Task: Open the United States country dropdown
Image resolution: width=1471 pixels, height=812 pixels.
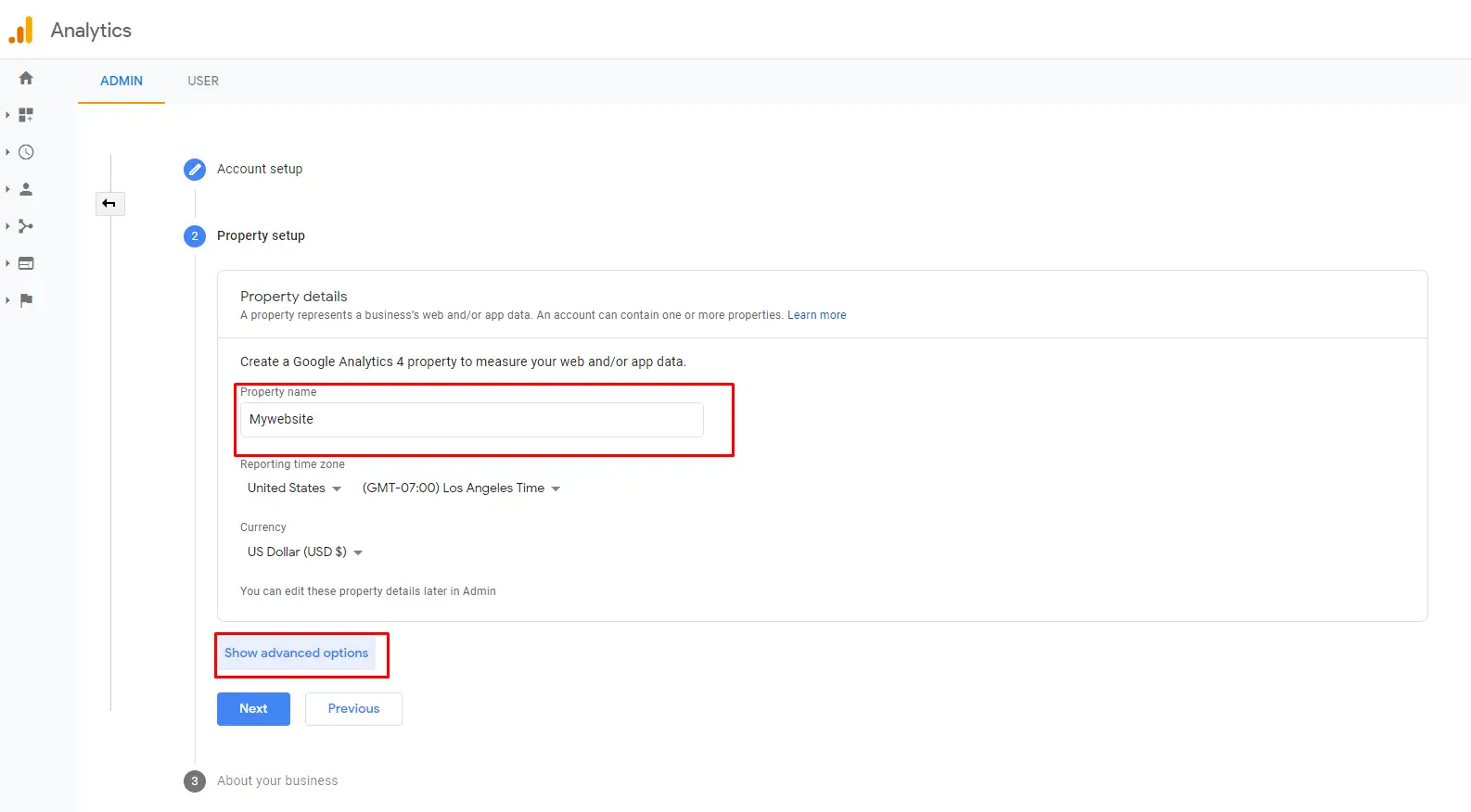Action: point(294,488)
